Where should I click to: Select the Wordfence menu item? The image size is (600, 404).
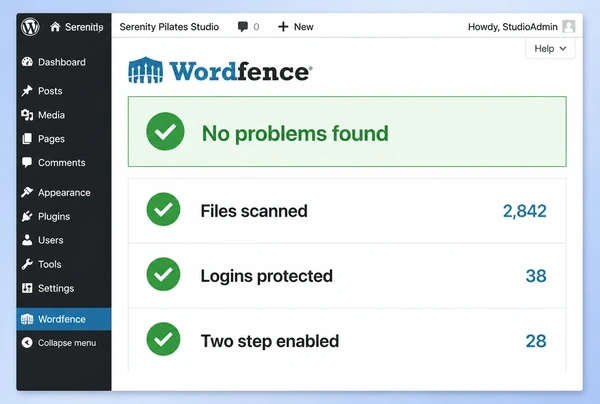64,319
